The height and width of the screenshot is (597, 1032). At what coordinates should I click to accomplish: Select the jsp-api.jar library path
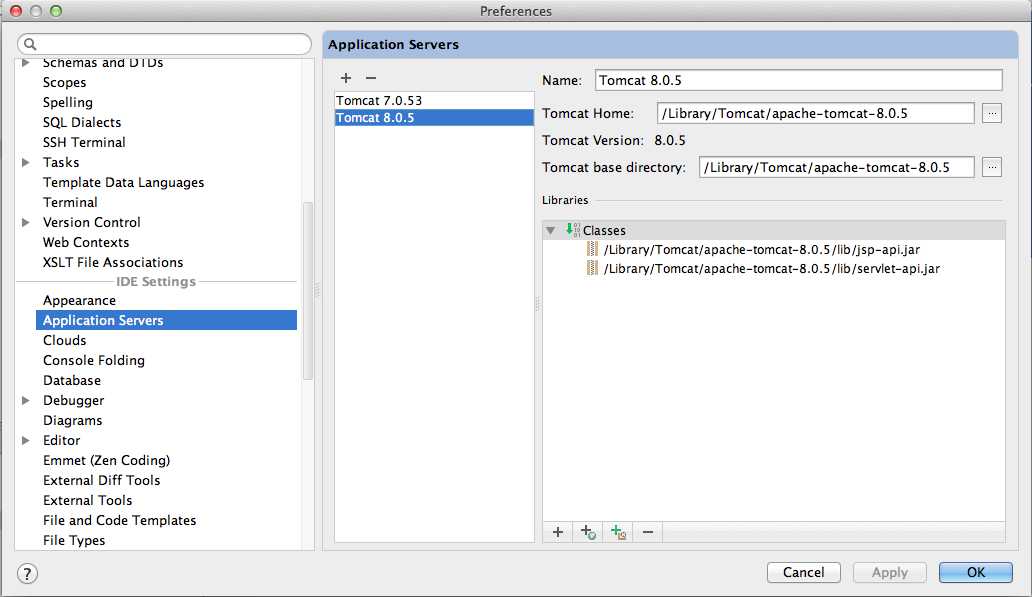[761, 249]
